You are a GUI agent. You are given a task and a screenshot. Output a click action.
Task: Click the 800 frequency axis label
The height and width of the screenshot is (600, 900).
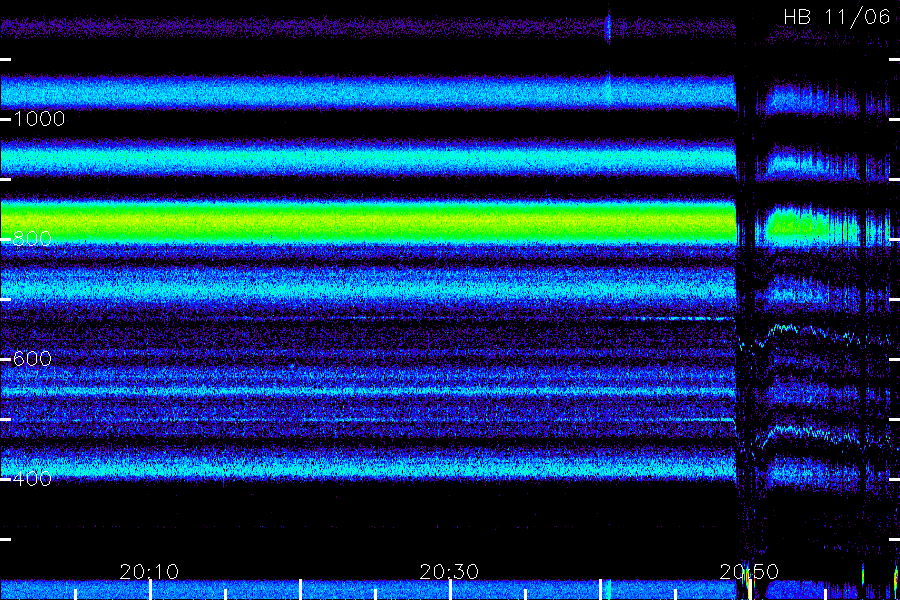32,239
